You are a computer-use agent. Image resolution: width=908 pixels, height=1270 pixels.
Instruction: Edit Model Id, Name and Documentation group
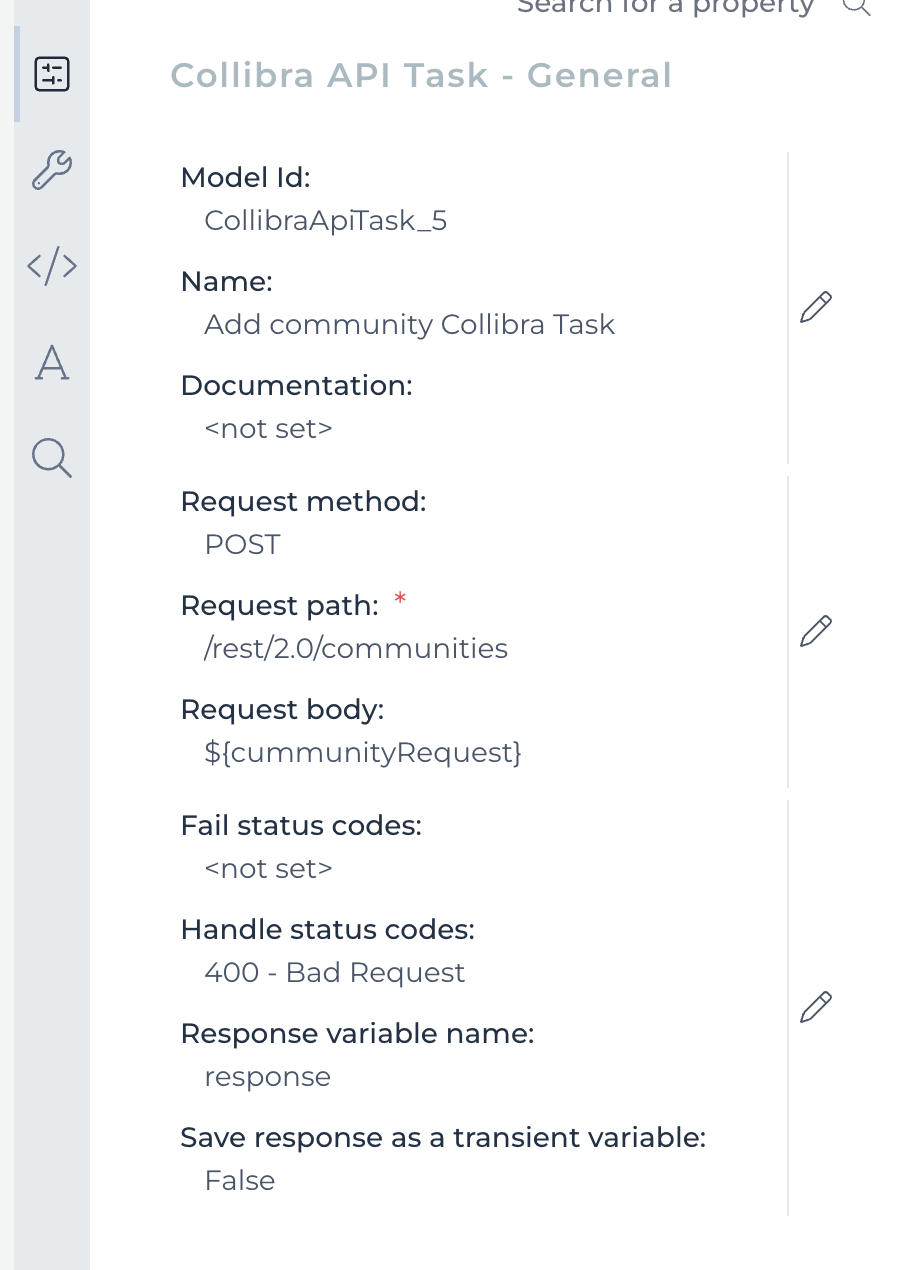tap(816, 306)
